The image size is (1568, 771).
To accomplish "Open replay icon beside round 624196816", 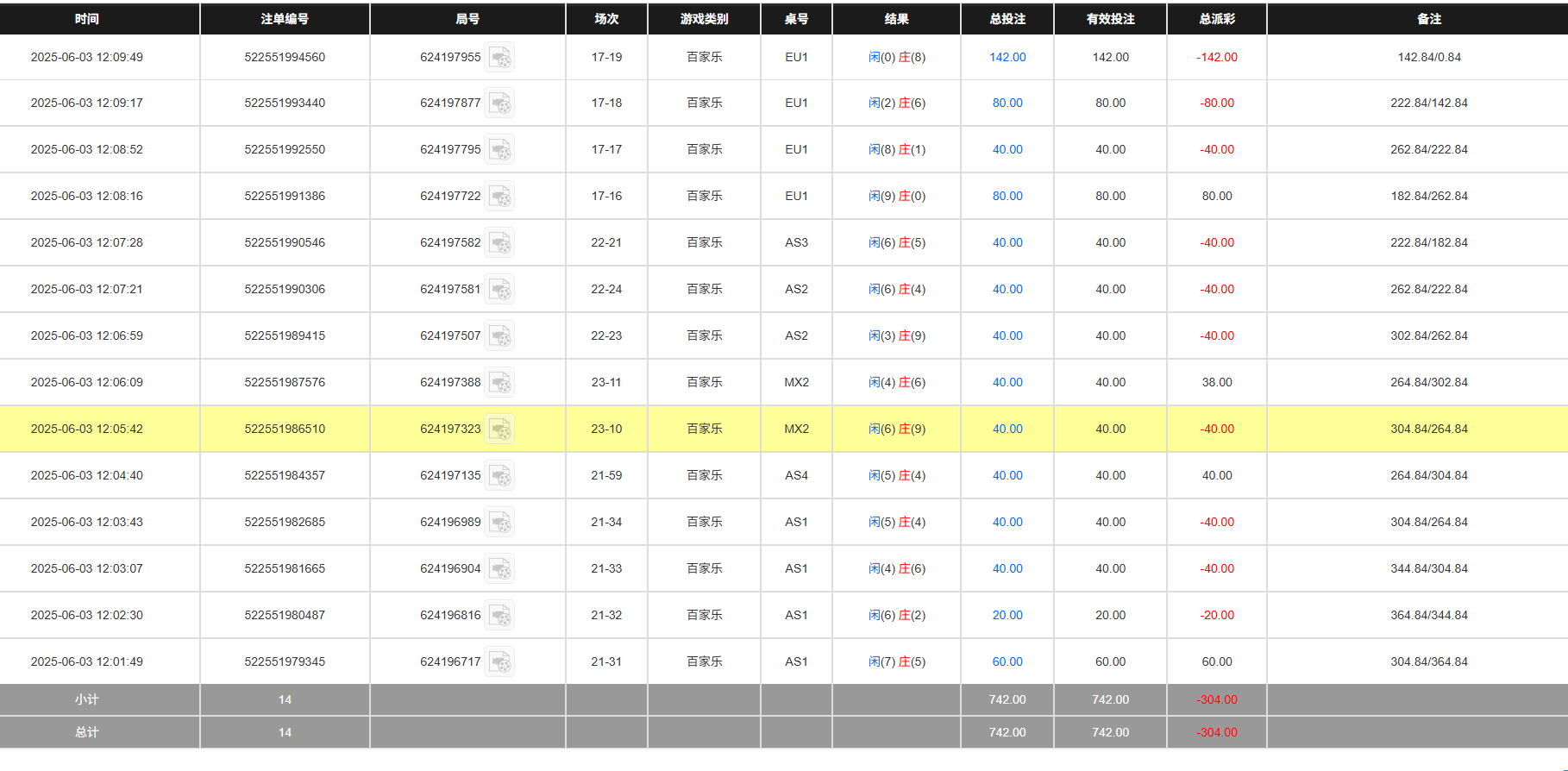I will (x=499, y=616).
